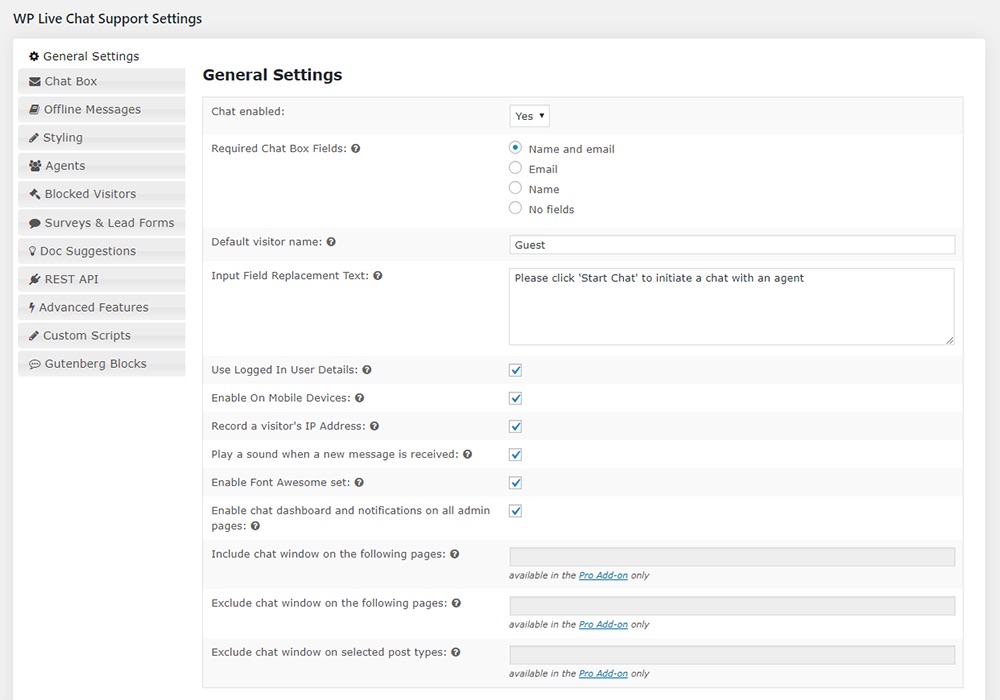Click help icon for Input Field Replacement Text

[378, 275]
